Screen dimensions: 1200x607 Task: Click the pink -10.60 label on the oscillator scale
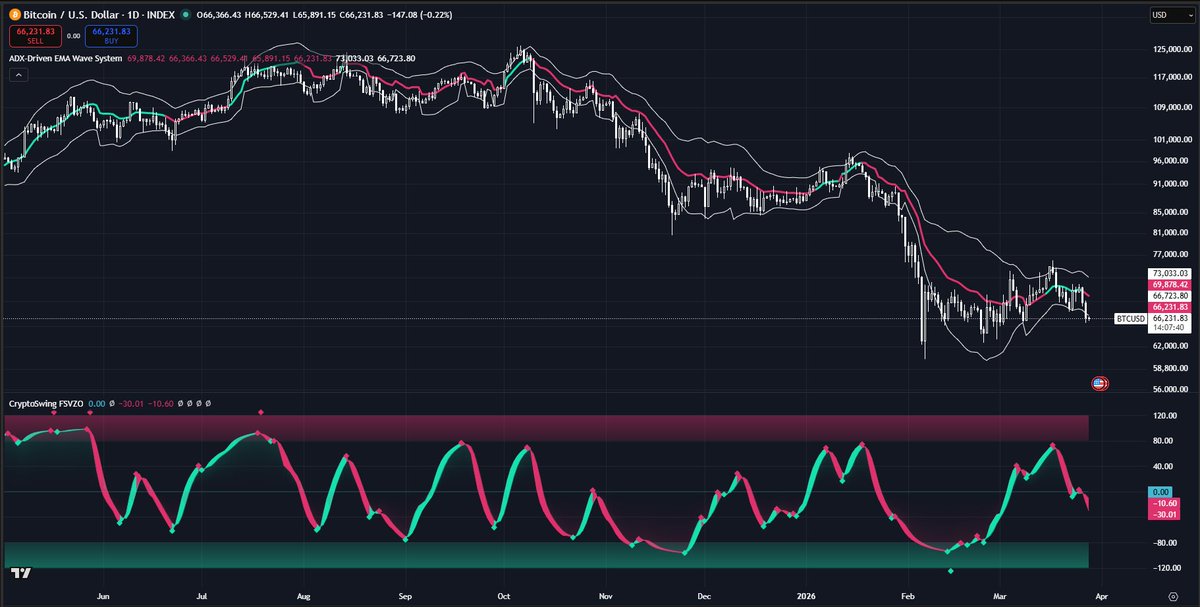1164,504
